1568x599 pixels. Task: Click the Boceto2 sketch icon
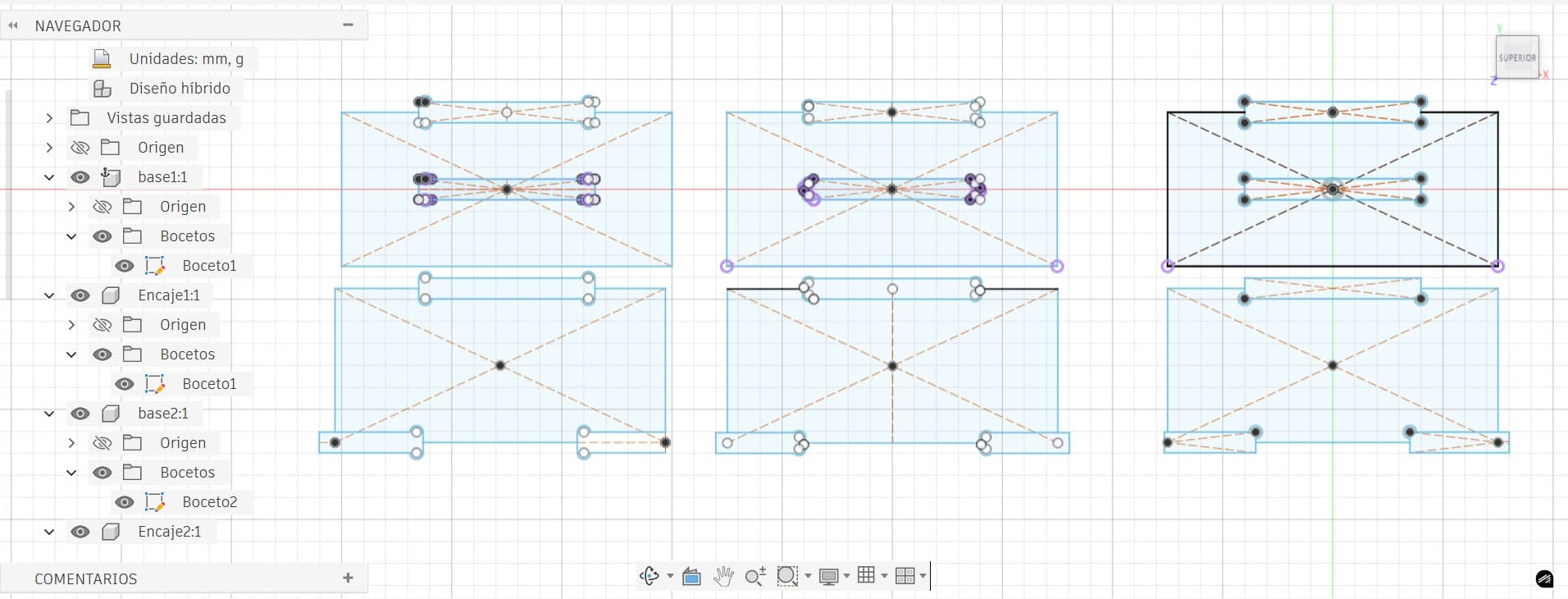155,502
